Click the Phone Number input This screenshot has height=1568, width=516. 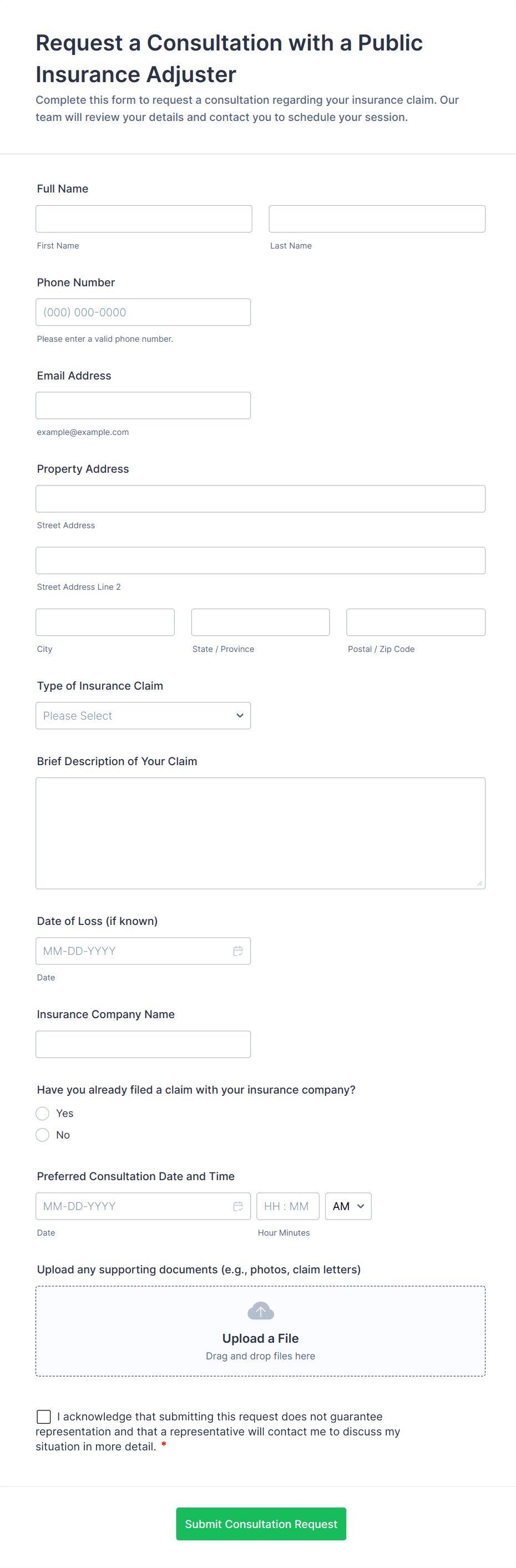click(143, 312)
